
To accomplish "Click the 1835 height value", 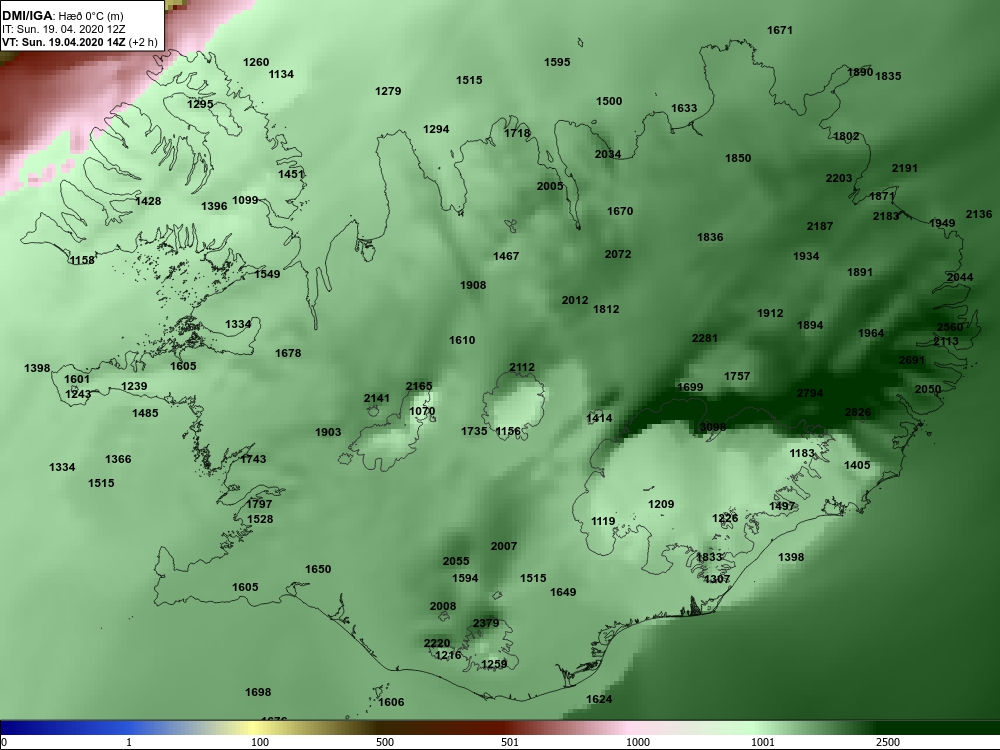I will click(x=888, y=76).
